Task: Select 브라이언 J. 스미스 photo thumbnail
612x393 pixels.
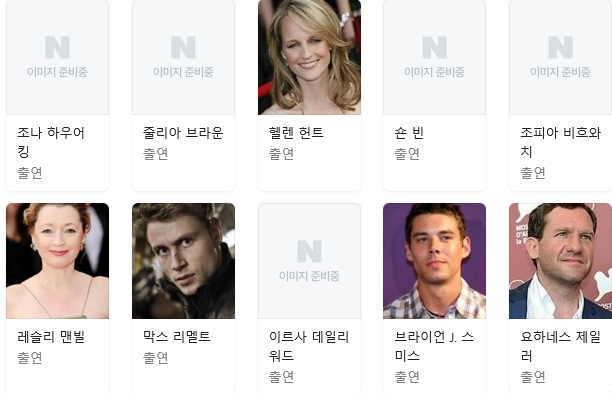Action: [434, 261]
